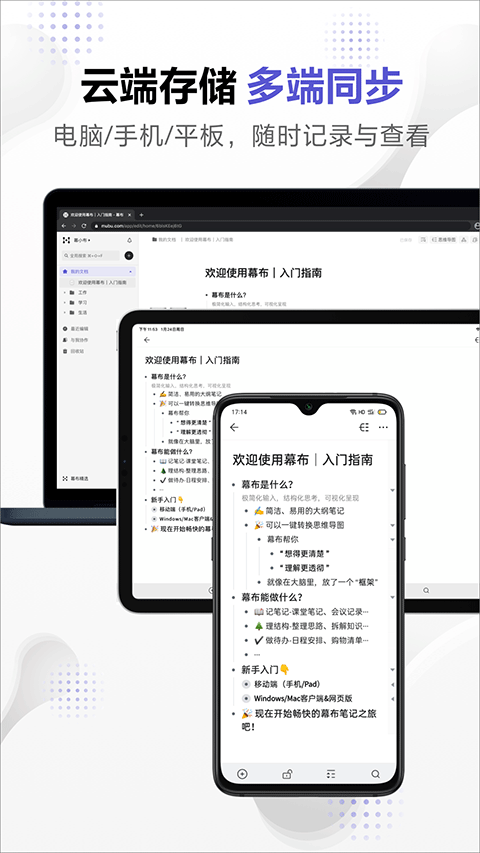The height and width of the screenshot is (853, 480).
Task: Click the browser forward arrow on laptop
Action: point(73,226)
